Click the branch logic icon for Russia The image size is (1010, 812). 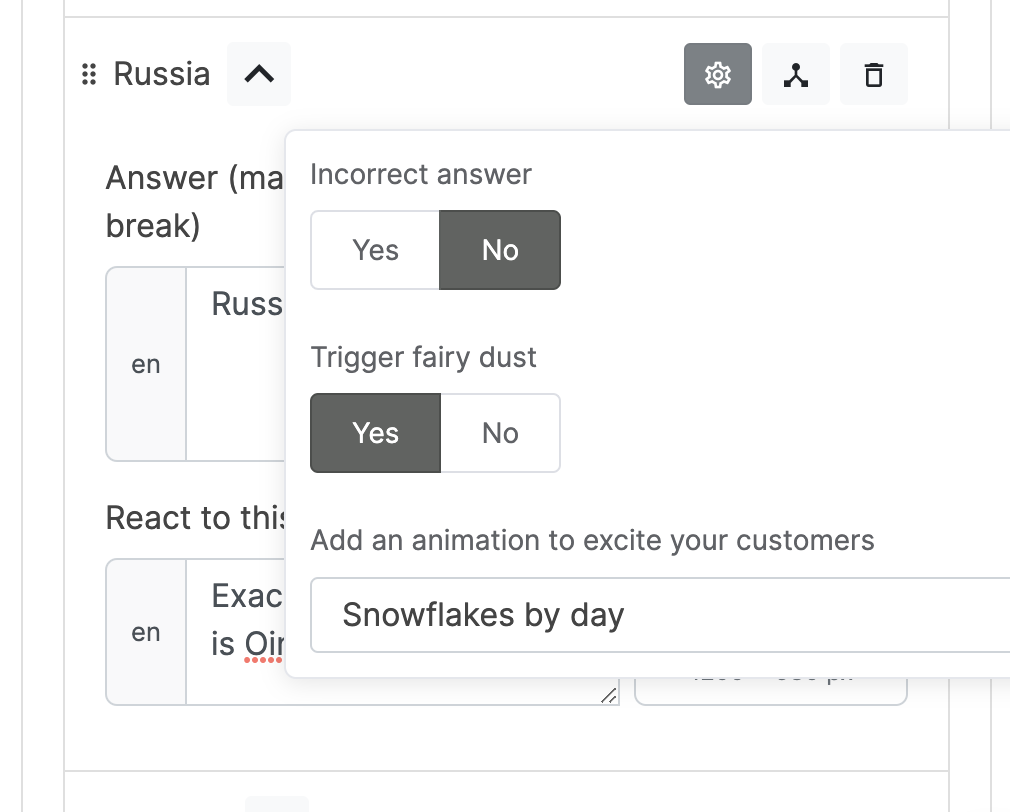(x=796, y=74)
